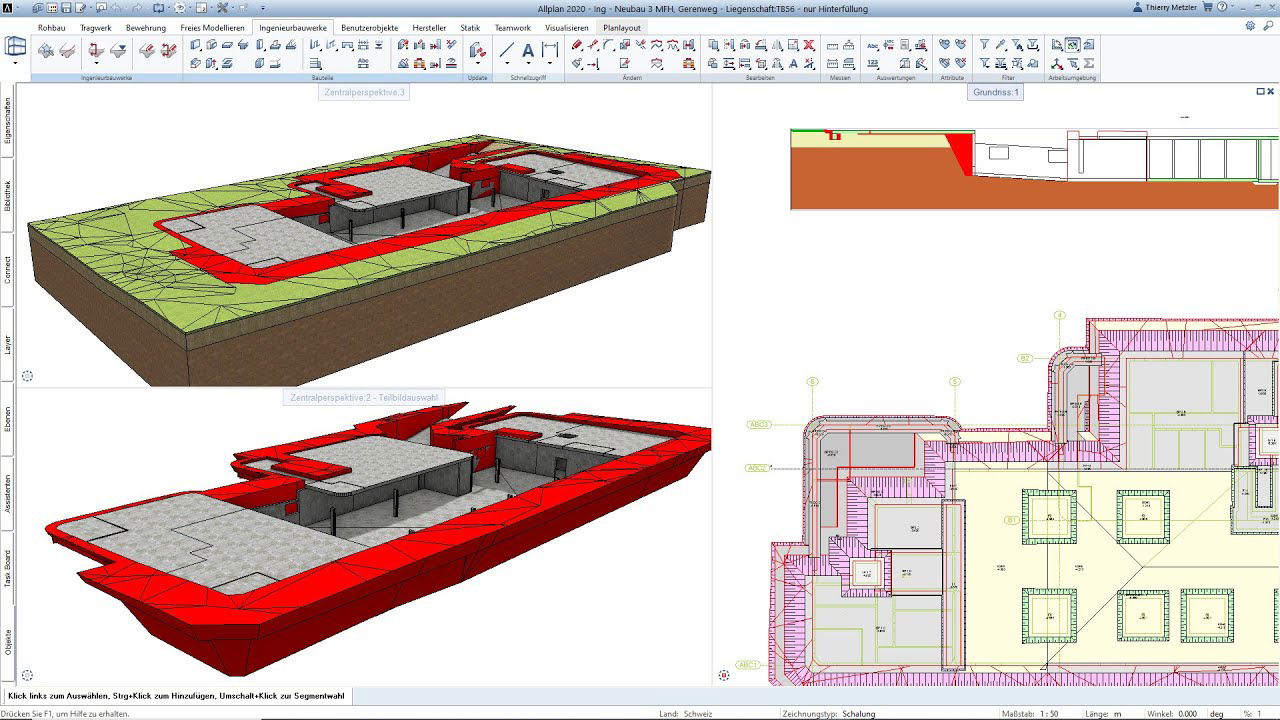Open the Task Board side panel
This screenshot has height=720, width=1280.
pyautogui.click(x=8, y=567)
